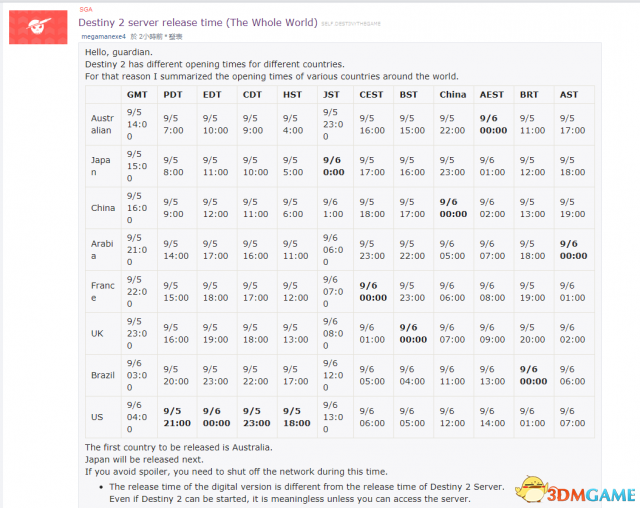Open the Destiny 2 server release time post title
Screen dimensions: 640x508
[198, 22]
